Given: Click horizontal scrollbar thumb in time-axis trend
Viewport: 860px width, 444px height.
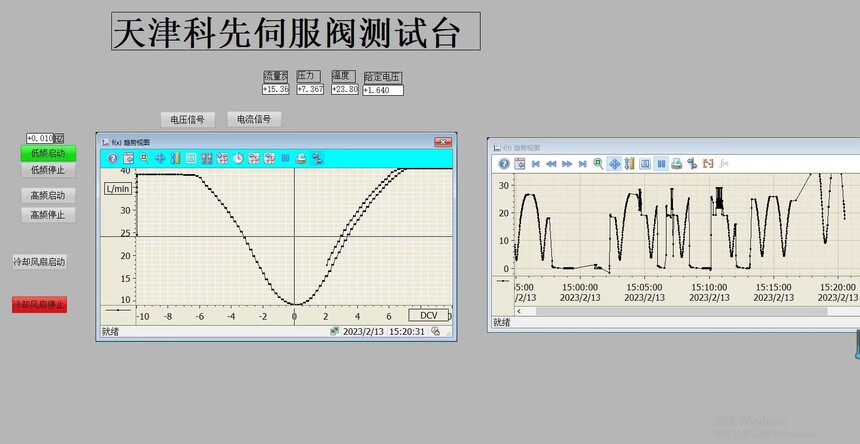Looking at the screenshot, I should pyautogui.click(x=681, y=311).
